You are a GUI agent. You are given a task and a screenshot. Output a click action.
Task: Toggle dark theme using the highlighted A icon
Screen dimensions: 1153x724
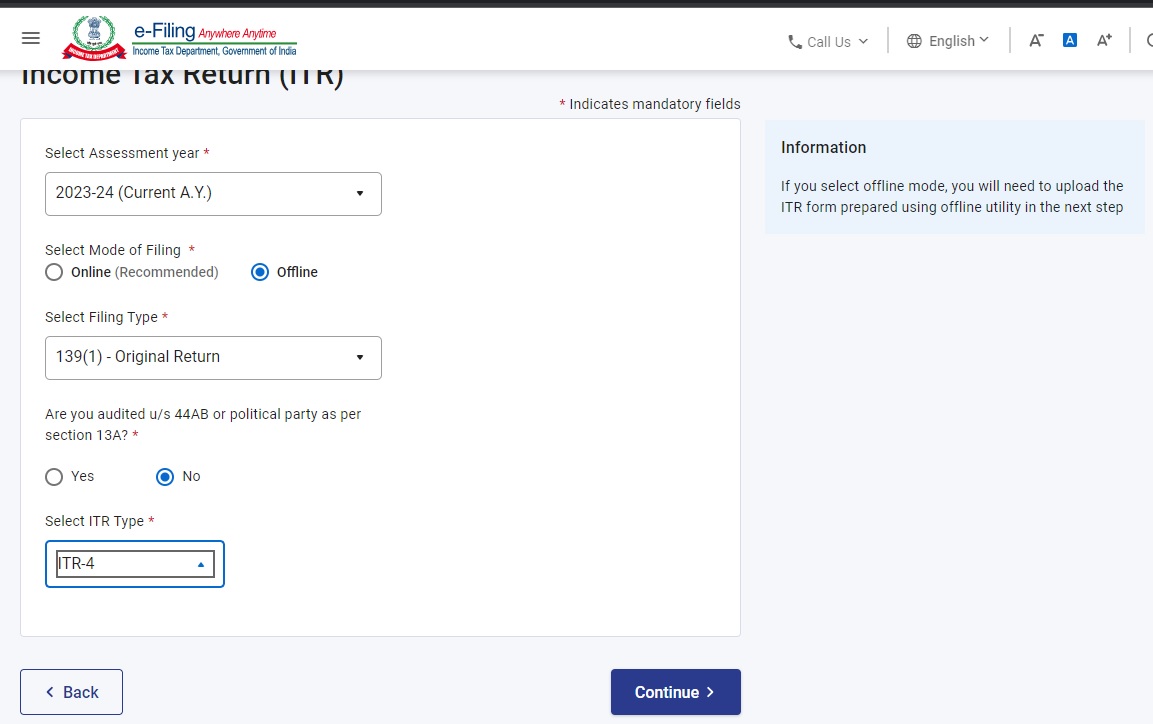coord(1069,39)
